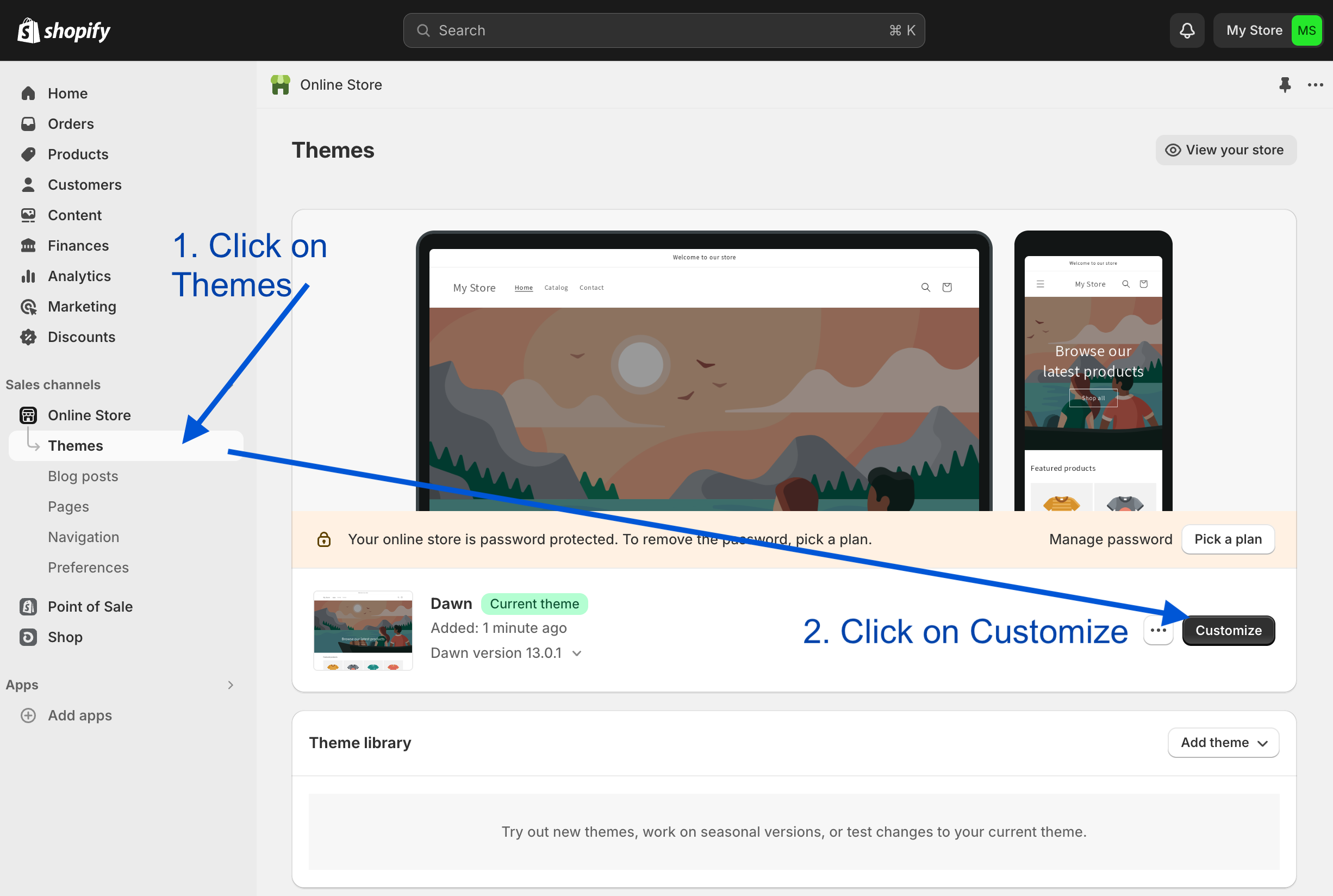Click the Online Store storefront icon
This screenshot has height=896, width=1333.
coord(28,415)
